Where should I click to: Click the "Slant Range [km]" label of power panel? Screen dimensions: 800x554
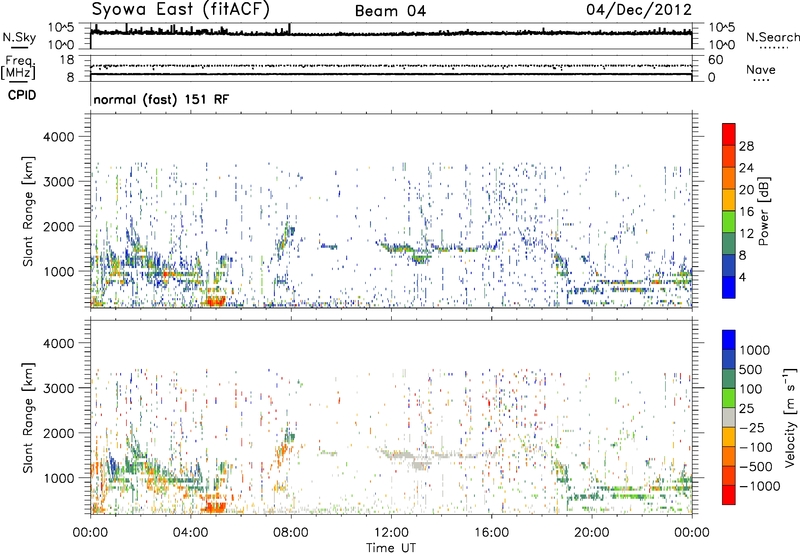point(28,211)
